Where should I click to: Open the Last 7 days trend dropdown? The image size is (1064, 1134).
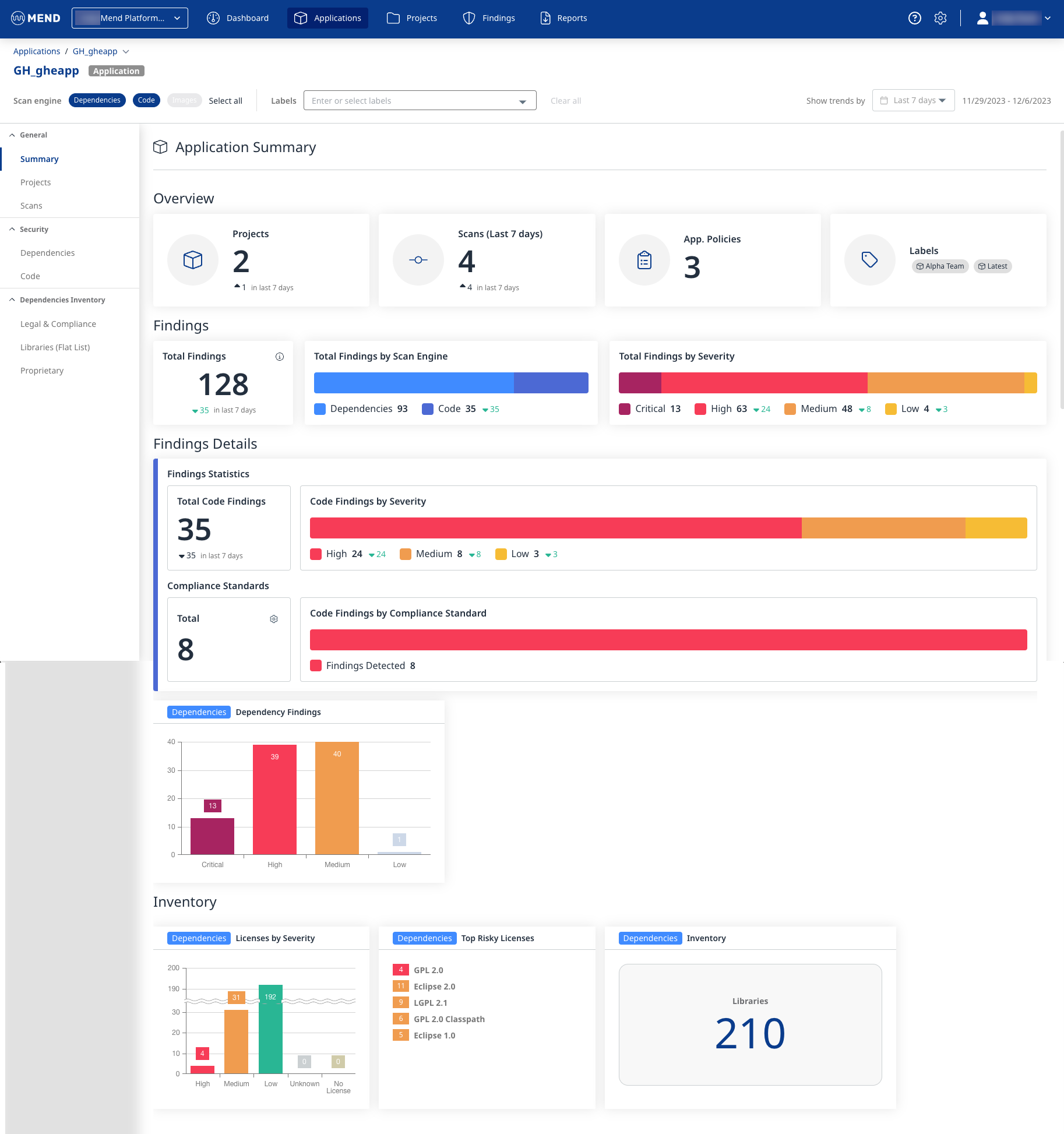coord(913,100)
